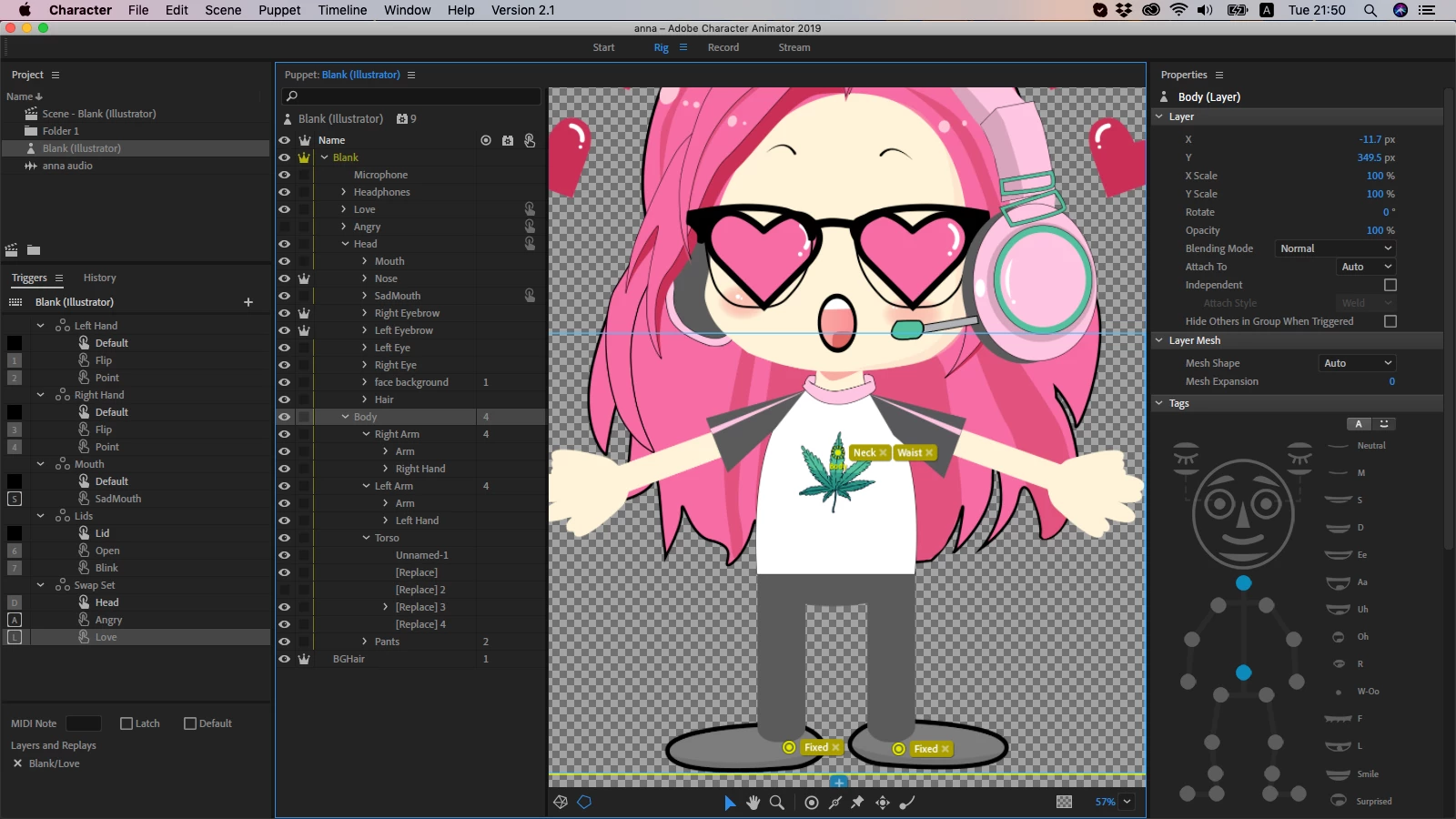Remove the Blank/Love layer from trigger
The image size is (1456, 819).
(x=17, y=763)
